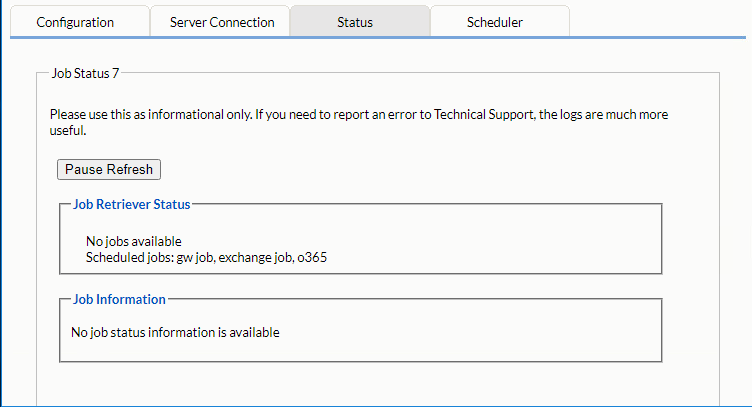Click 'exchange job' in scheduled jobs list

[254, 257]
